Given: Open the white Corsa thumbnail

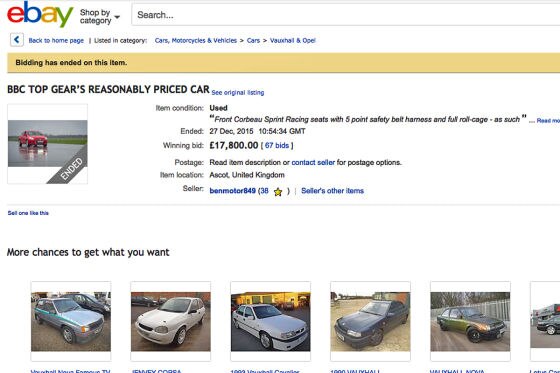Looking at the screenshot, I should click(x=171, y=321).
